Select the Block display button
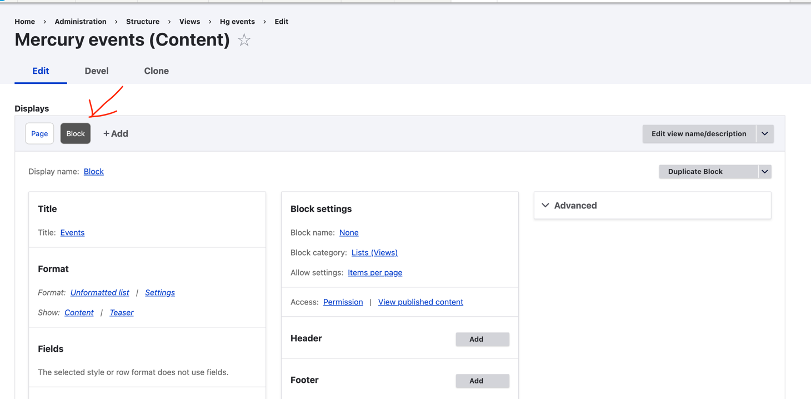 tap(76, 134)
